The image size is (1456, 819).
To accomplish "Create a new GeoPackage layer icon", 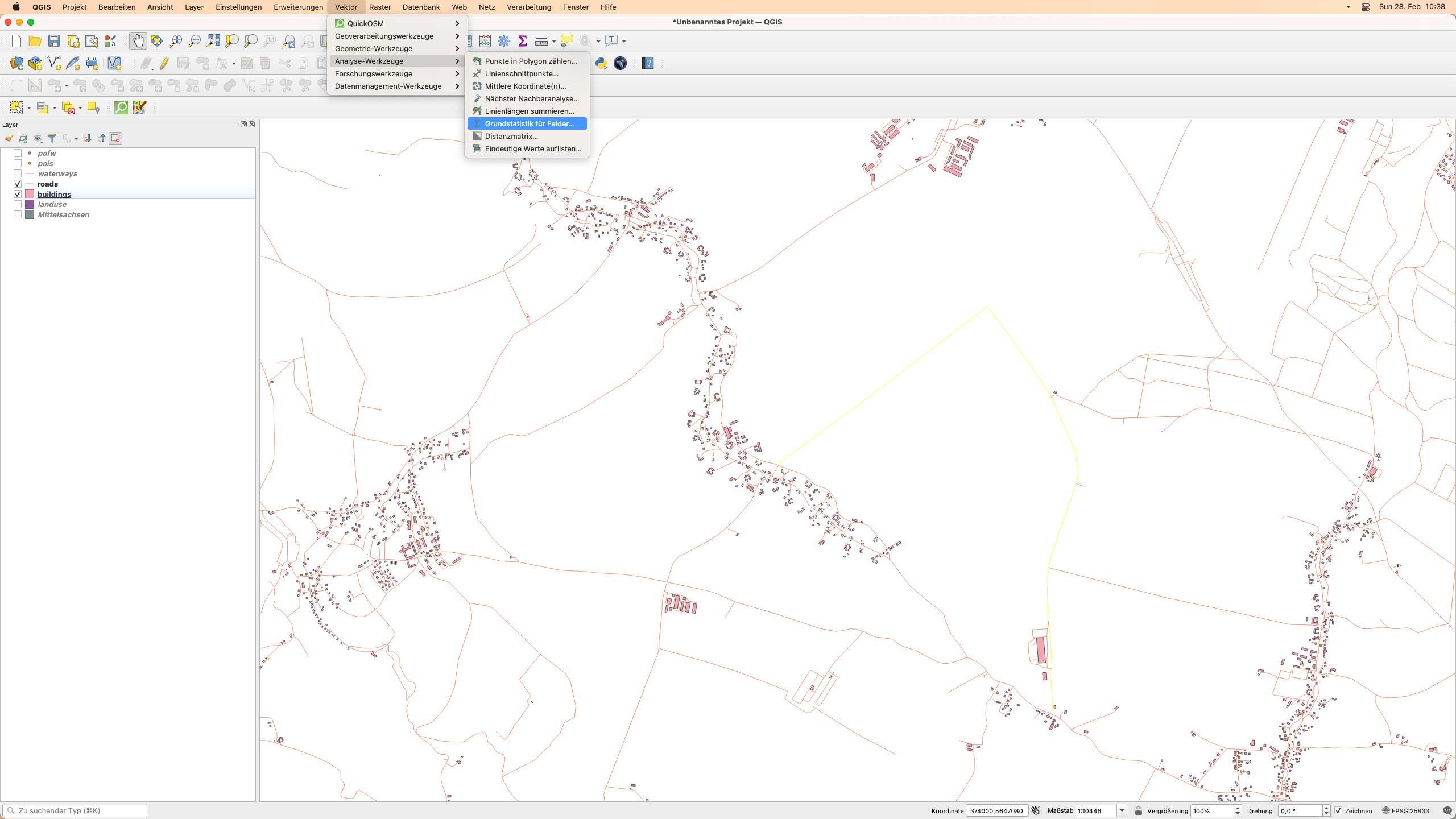I will pos(35,63).
